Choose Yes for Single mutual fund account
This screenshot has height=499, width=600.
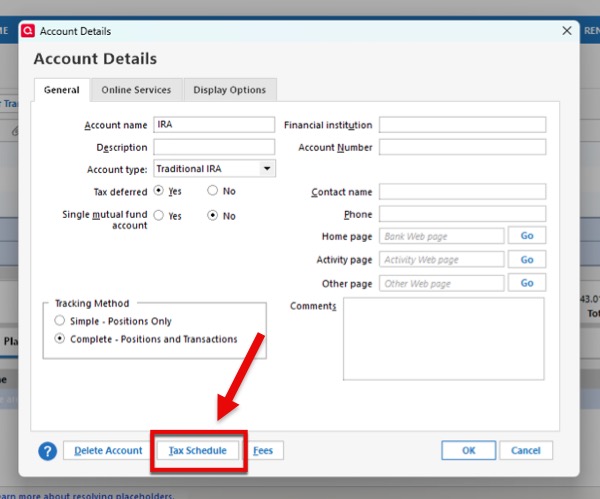pyautogui.click(x=158, y=215)
